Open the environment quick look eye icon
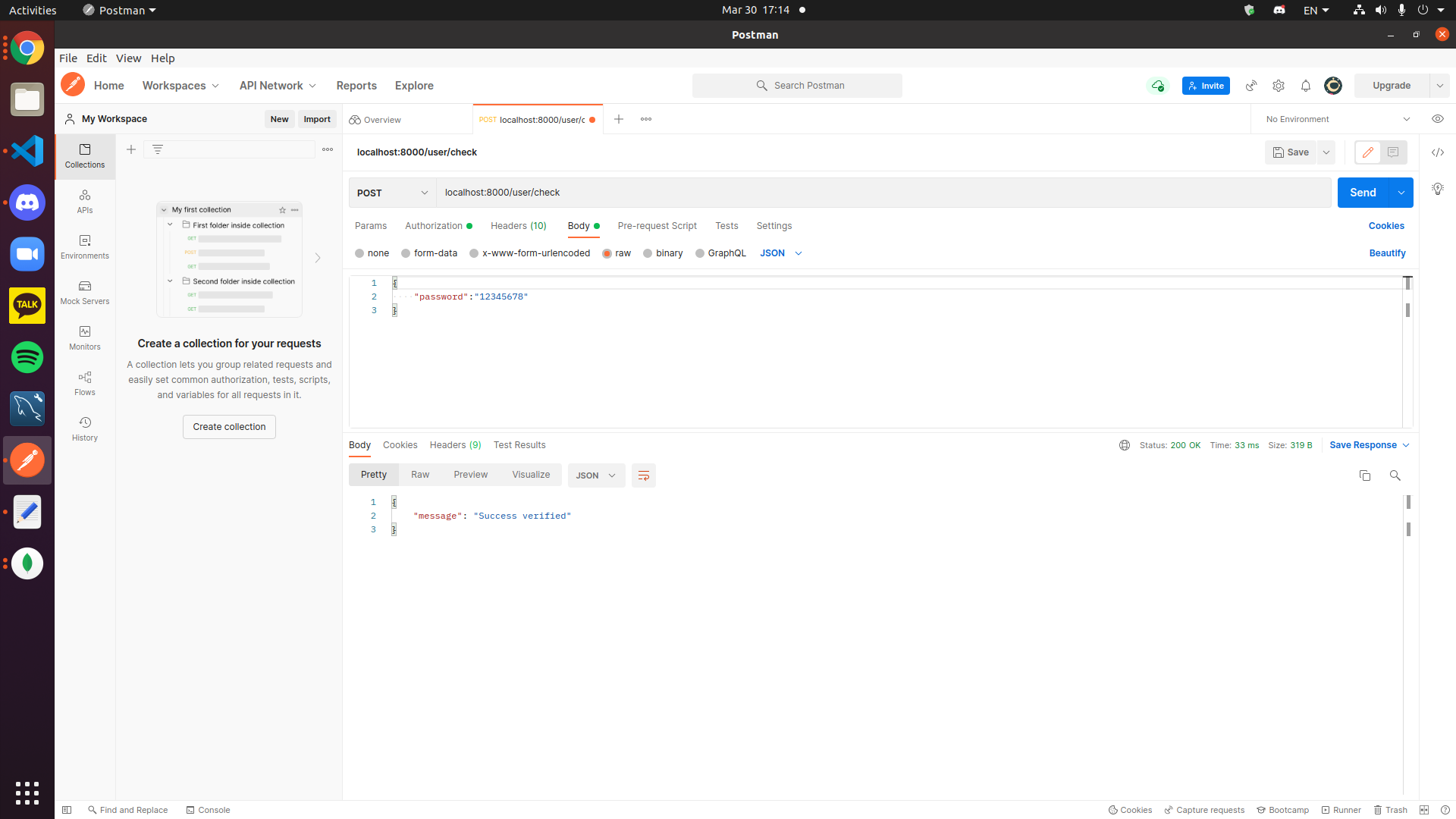This screenshot has width=1456, height=819. pyautogui.click(x=1438, y=119)
